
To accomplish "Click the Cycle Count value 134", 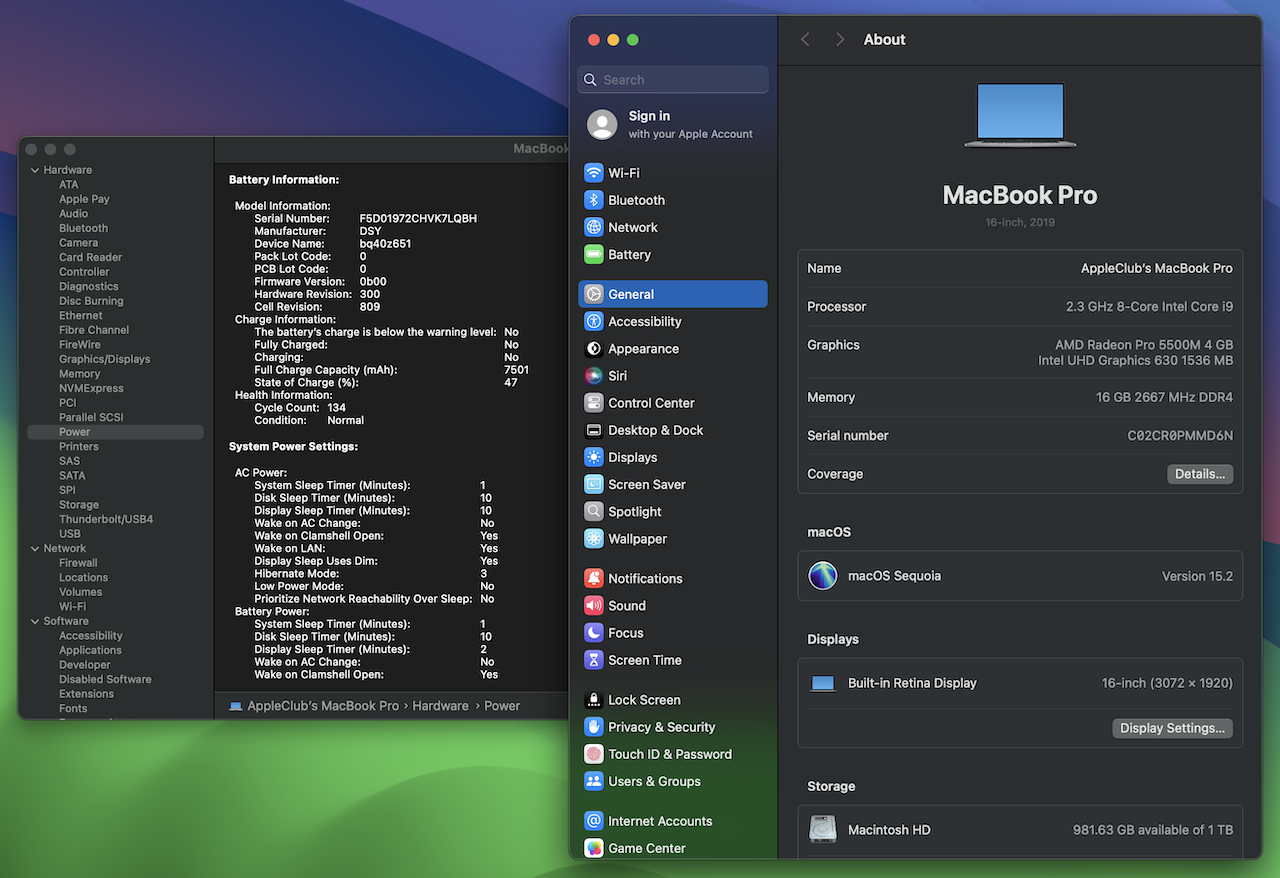I will tap(336, 408).
